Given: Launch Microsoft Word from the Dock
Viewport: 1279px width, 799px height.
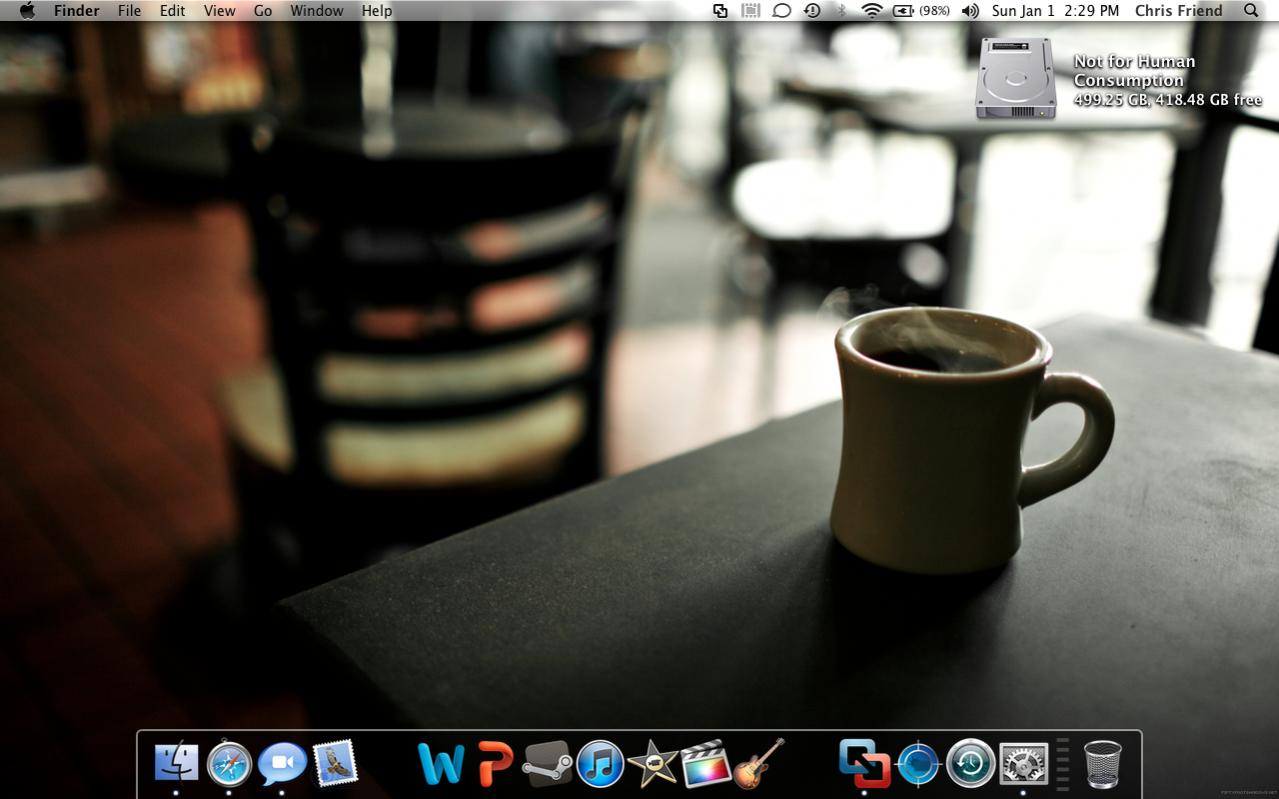Looking at the screenshot, I should coord(441,764).
